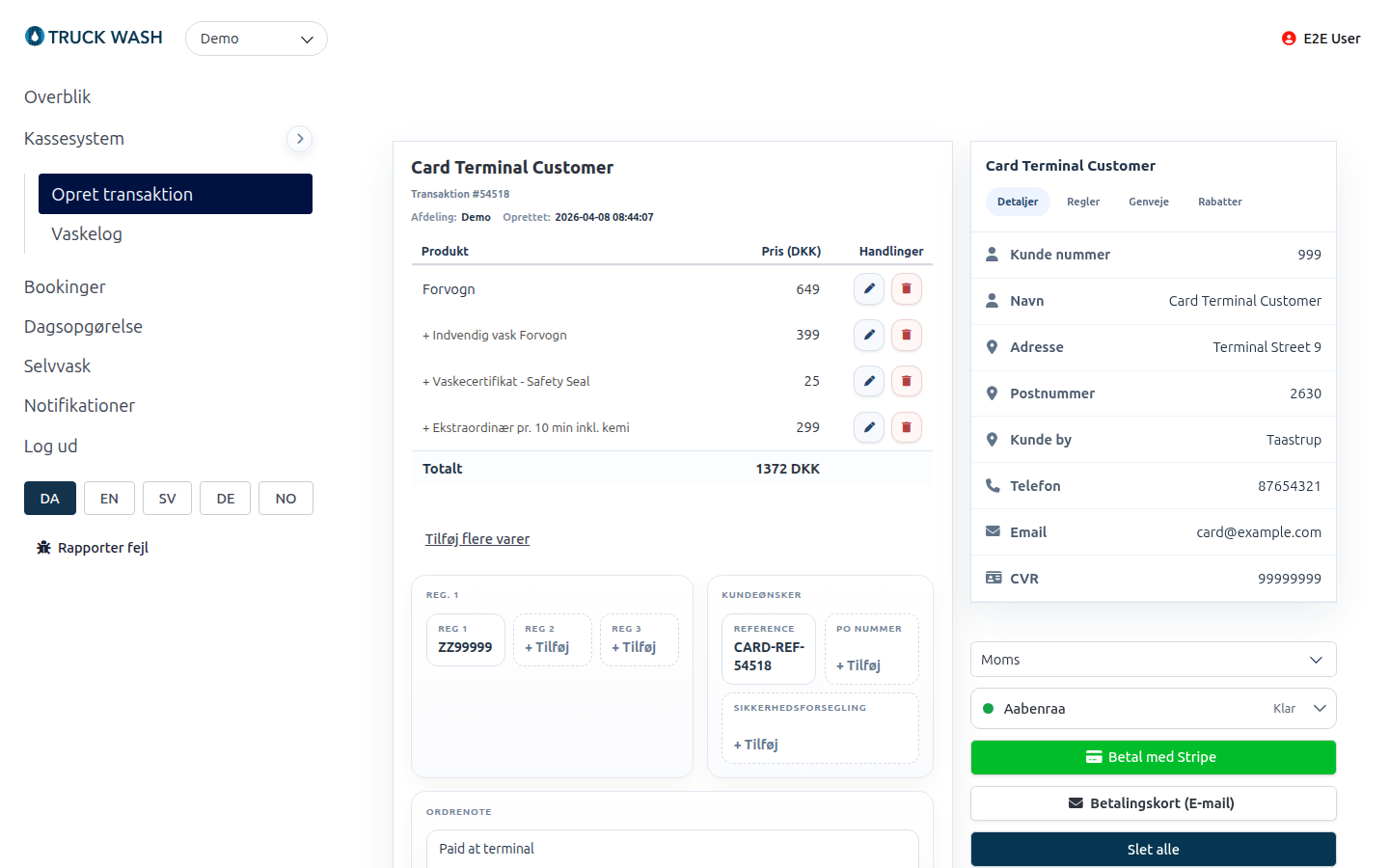Image resolution: width=1389 pixels, height=868 pixels.
Task: Expand the Moms dropdown
Action: pyautogui.click(x=1154, y=660)
